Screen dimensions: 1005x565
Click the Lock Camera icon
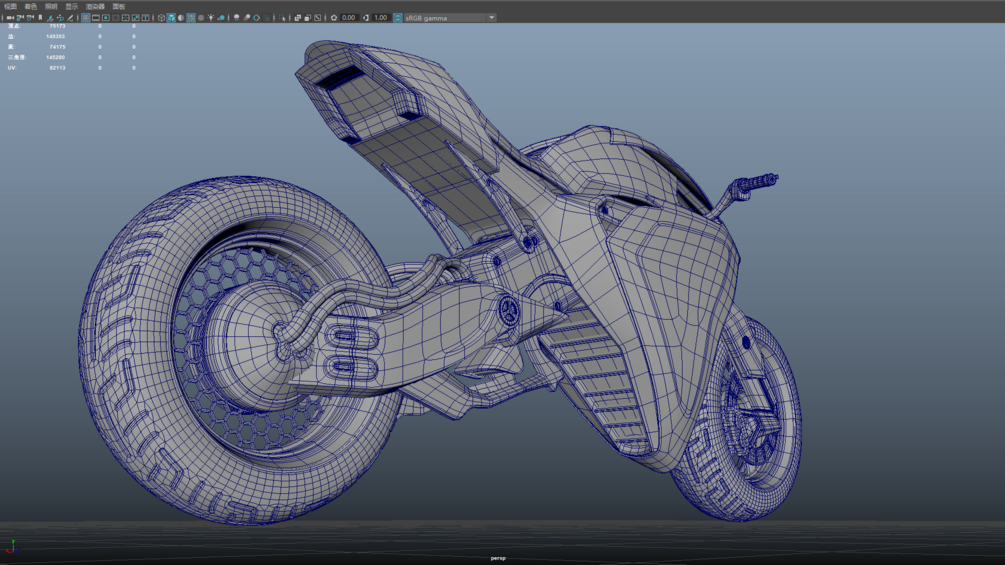[20, 18]
